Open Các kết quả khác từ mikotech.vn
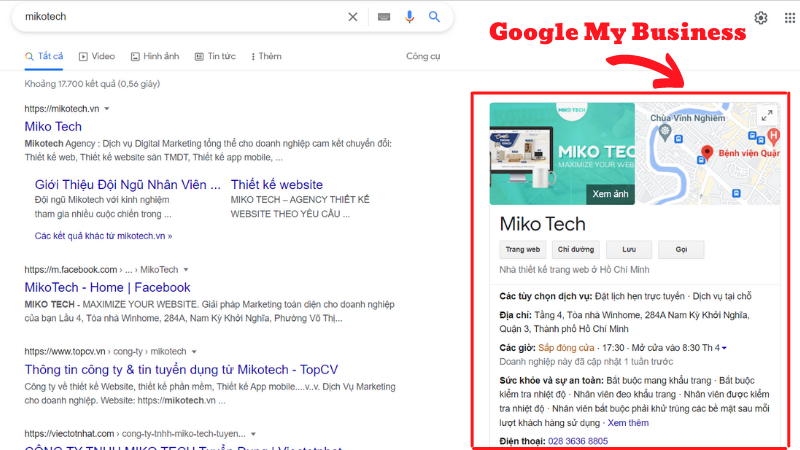This screenshot has width=800, height=450. (104, 236)
